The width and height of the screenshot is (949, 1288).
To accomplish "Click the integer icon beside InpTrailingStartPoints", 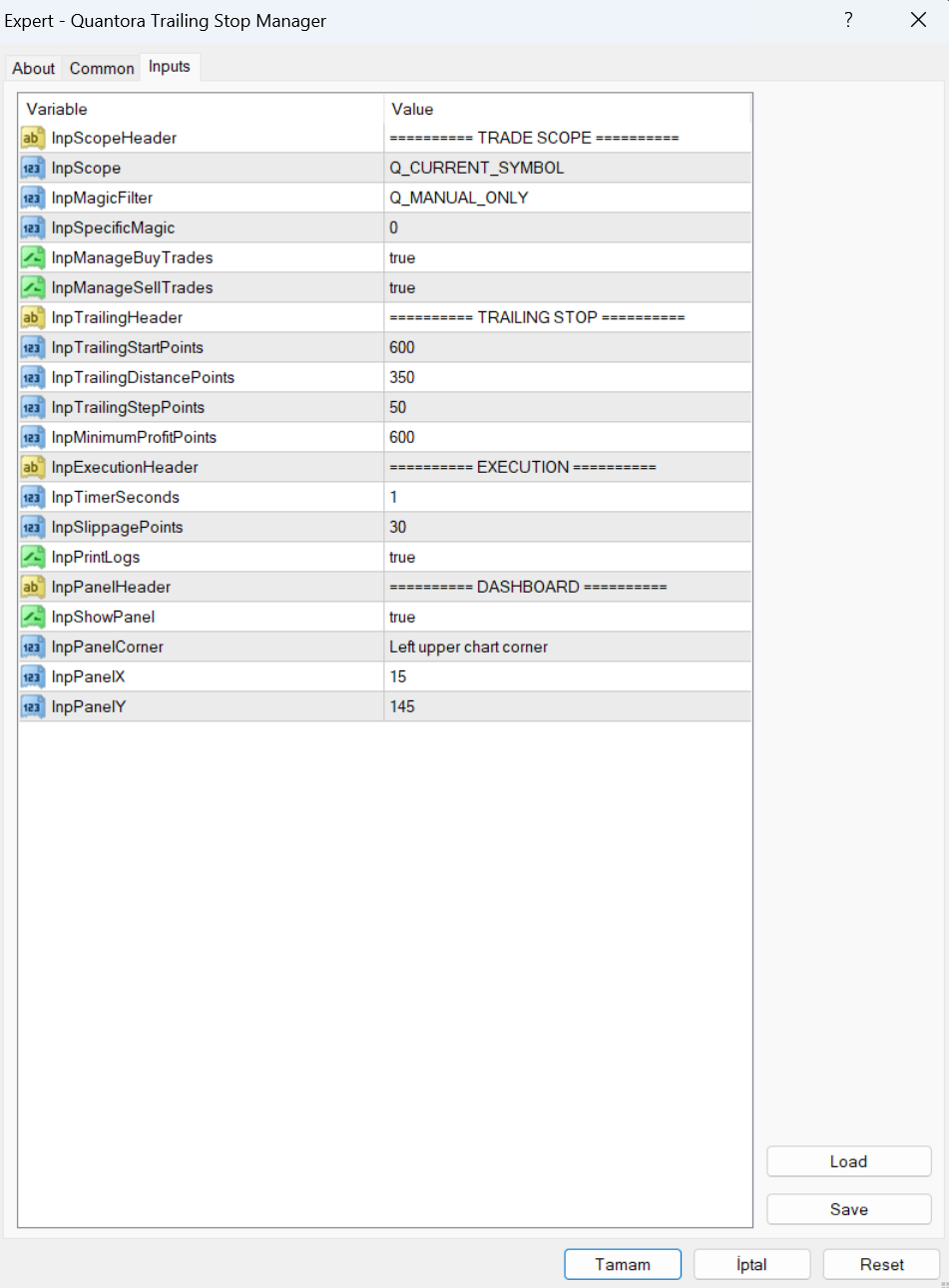I will pos(32,347).
